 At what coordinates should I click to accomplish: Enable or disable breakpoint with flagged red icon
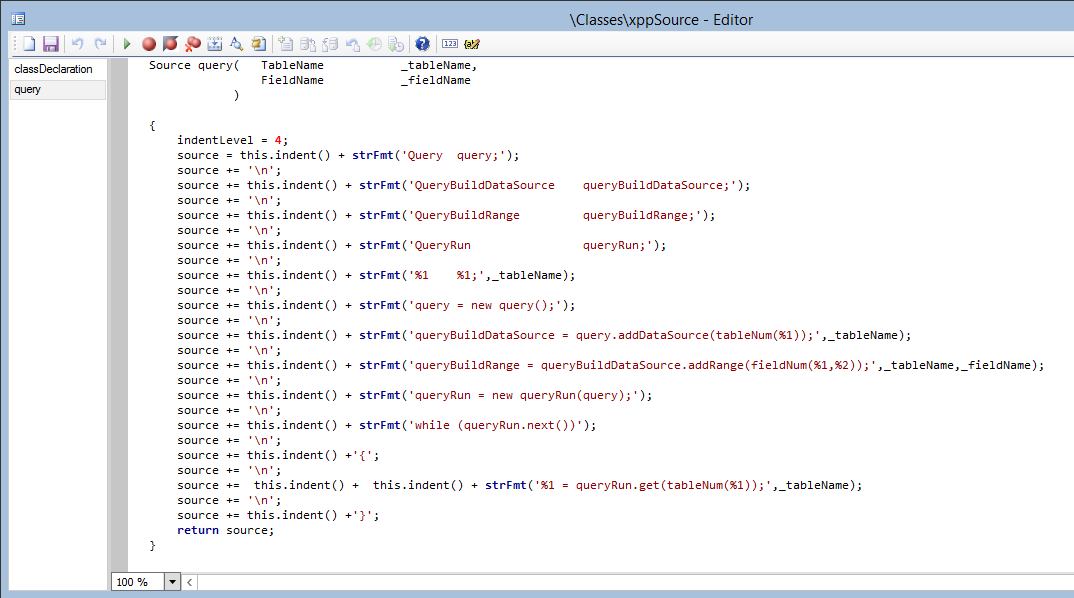[x=171, y=44]
